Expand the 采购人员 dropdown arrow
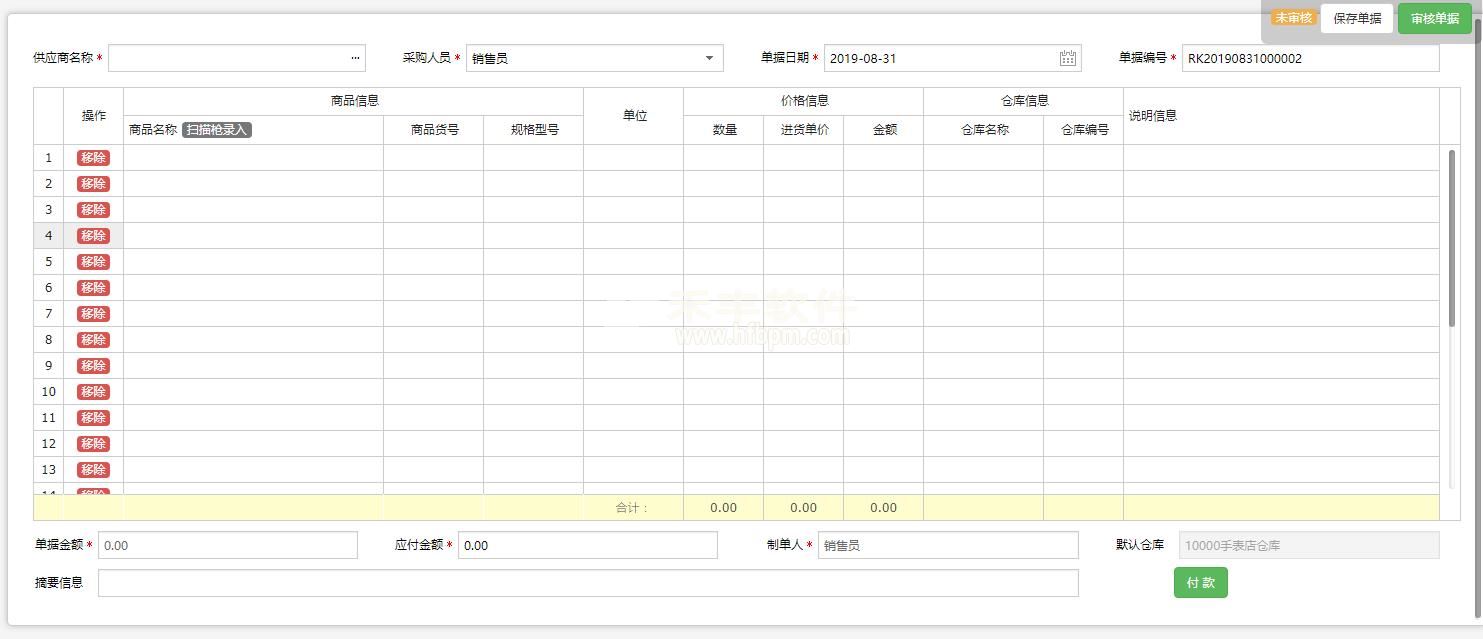This screenshot has width=1483, height=639. pos(709,58)
